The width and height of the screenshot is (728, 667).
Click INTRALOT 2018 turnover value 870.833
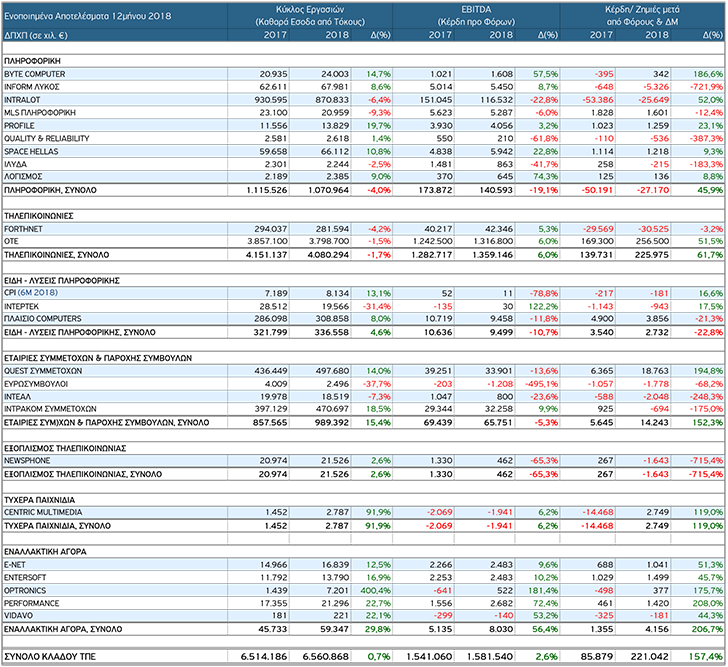pyautogui.click(x=332, y=100)
